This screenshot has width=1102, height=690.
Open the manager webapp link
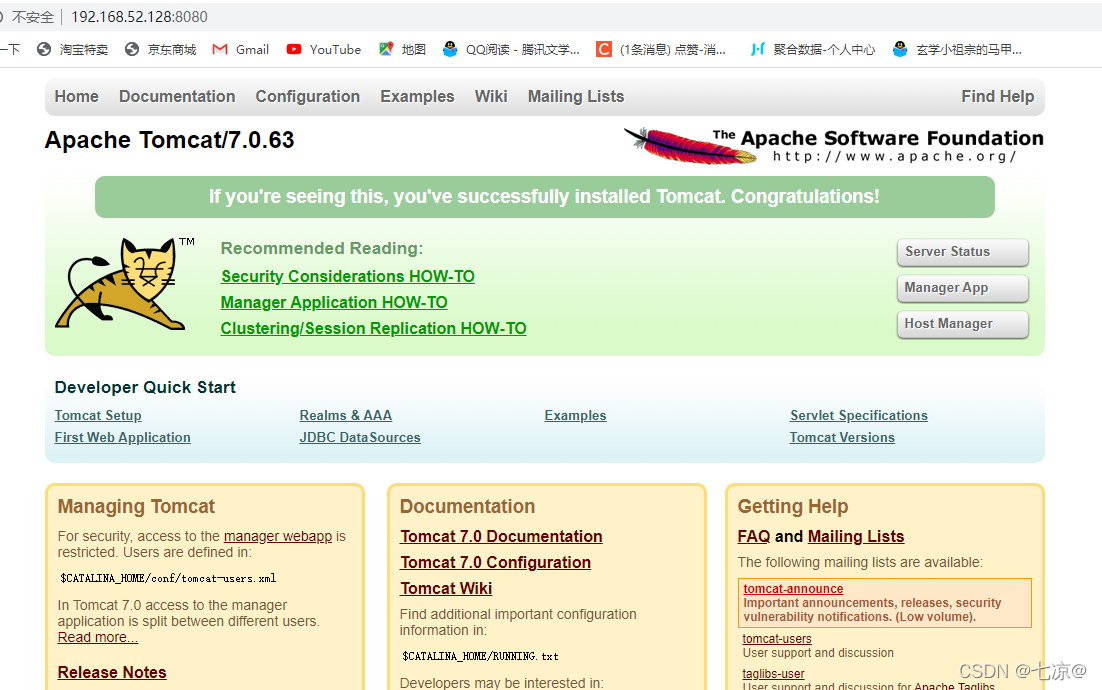(278, 536)
